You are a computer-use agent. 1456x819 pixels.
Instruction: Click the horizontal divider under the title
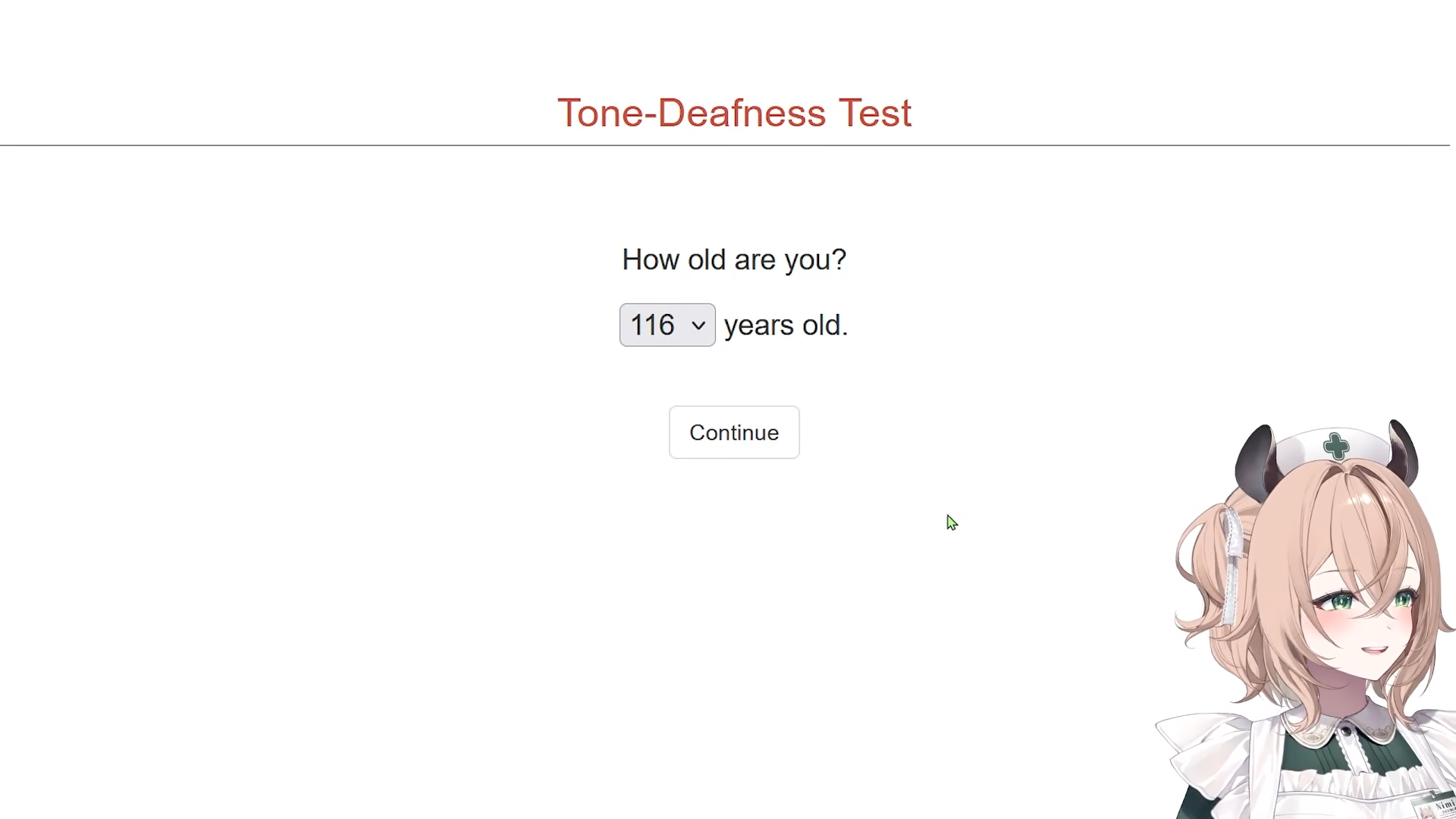click(725, 145)
